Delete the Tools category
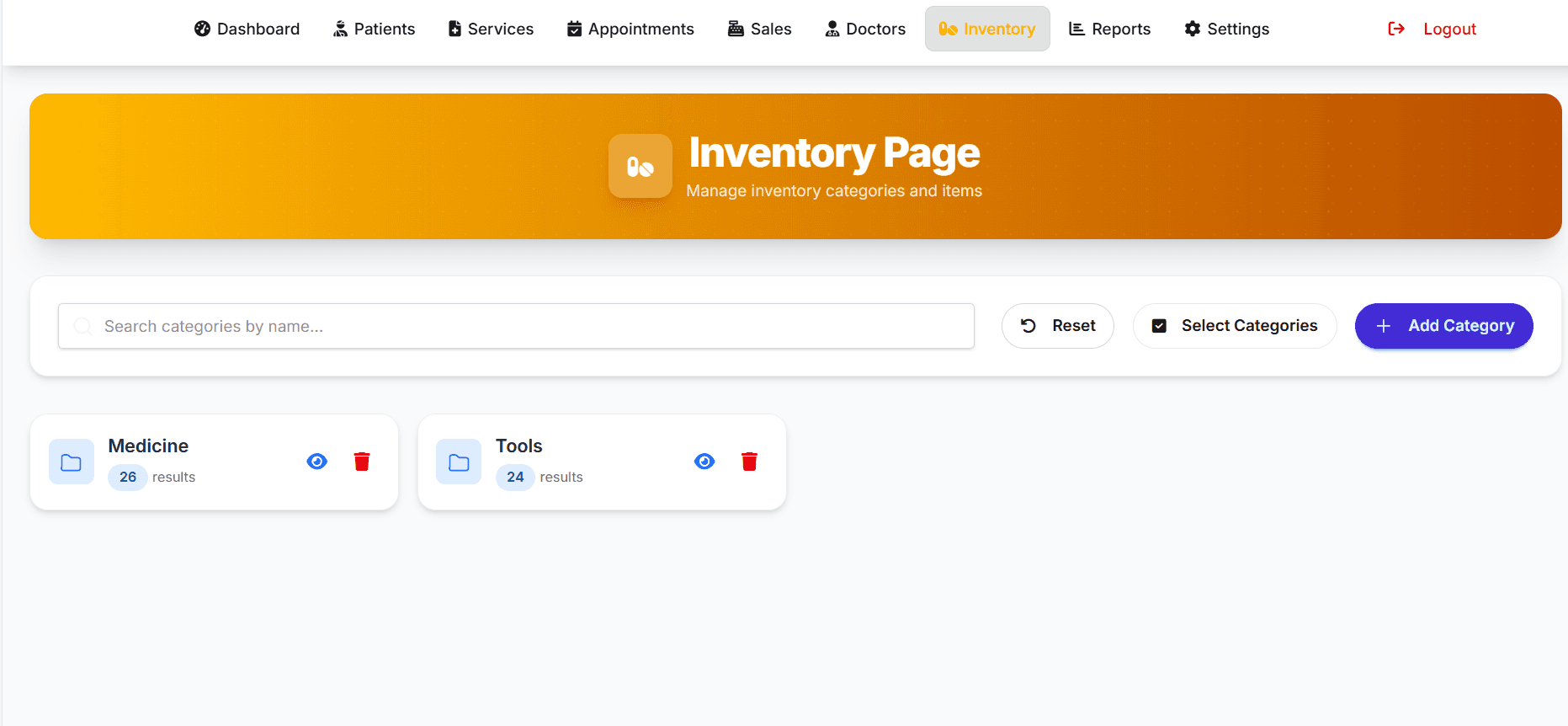Image resolution: width=1568 pixels, height=726 pixels. [x=749, y=462]
